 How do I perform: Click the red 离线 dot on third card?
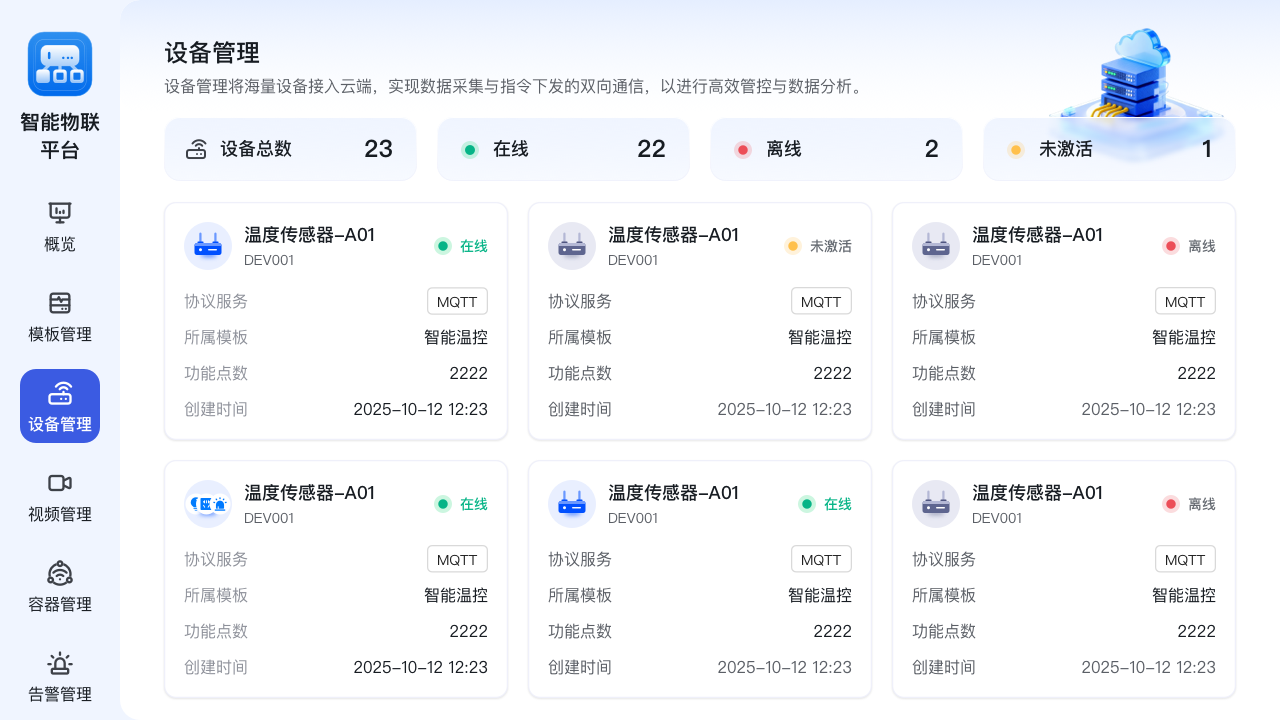point(1170,245)
